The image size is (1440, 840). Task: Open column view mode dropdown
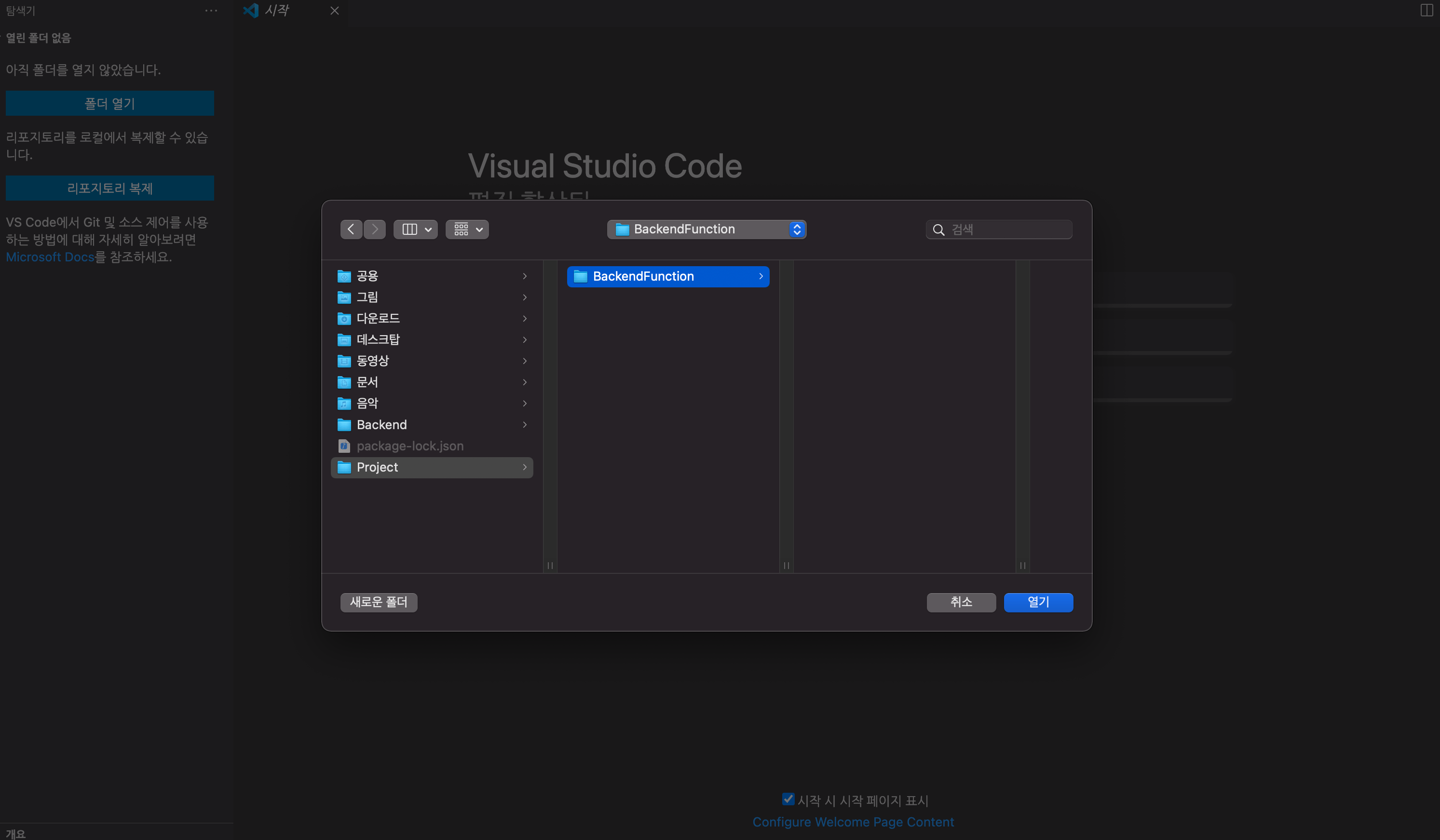click(415, 229)
